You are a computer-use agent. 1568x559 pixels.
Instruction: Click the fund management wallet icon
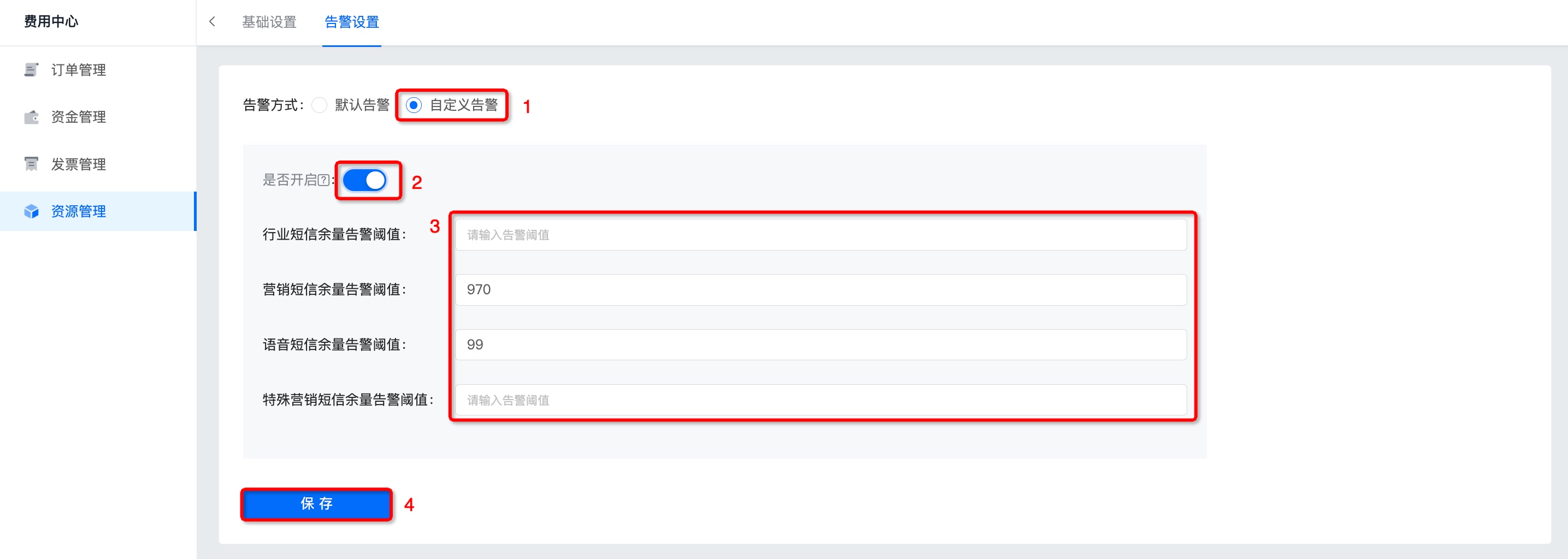pyautogui.click(x=31, y=117)
